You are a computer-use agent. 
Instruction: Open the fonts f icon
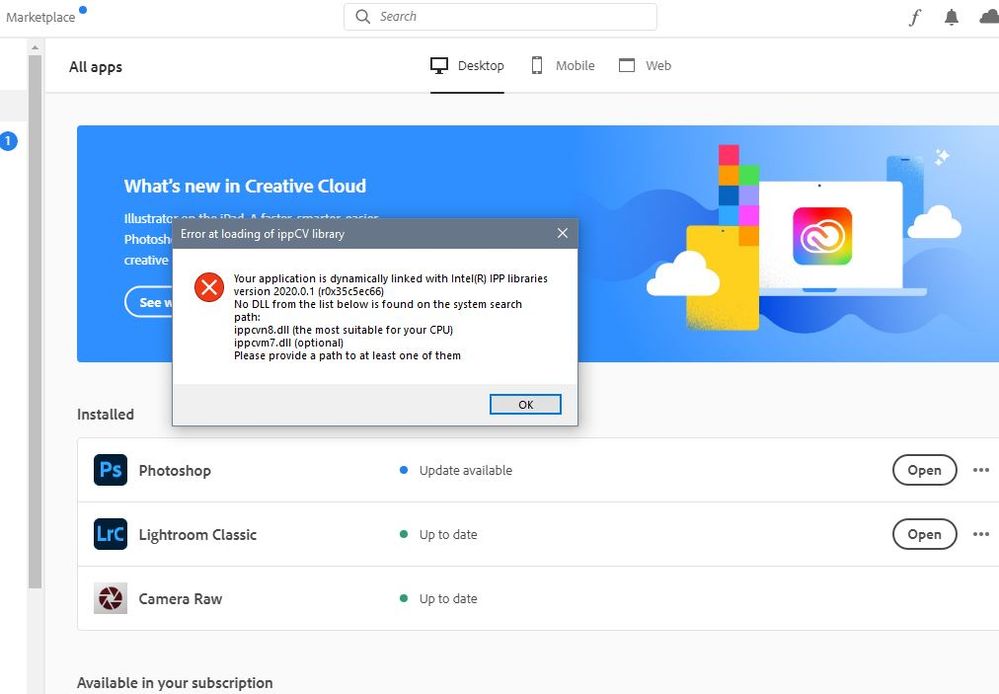(x=915, y=17)
